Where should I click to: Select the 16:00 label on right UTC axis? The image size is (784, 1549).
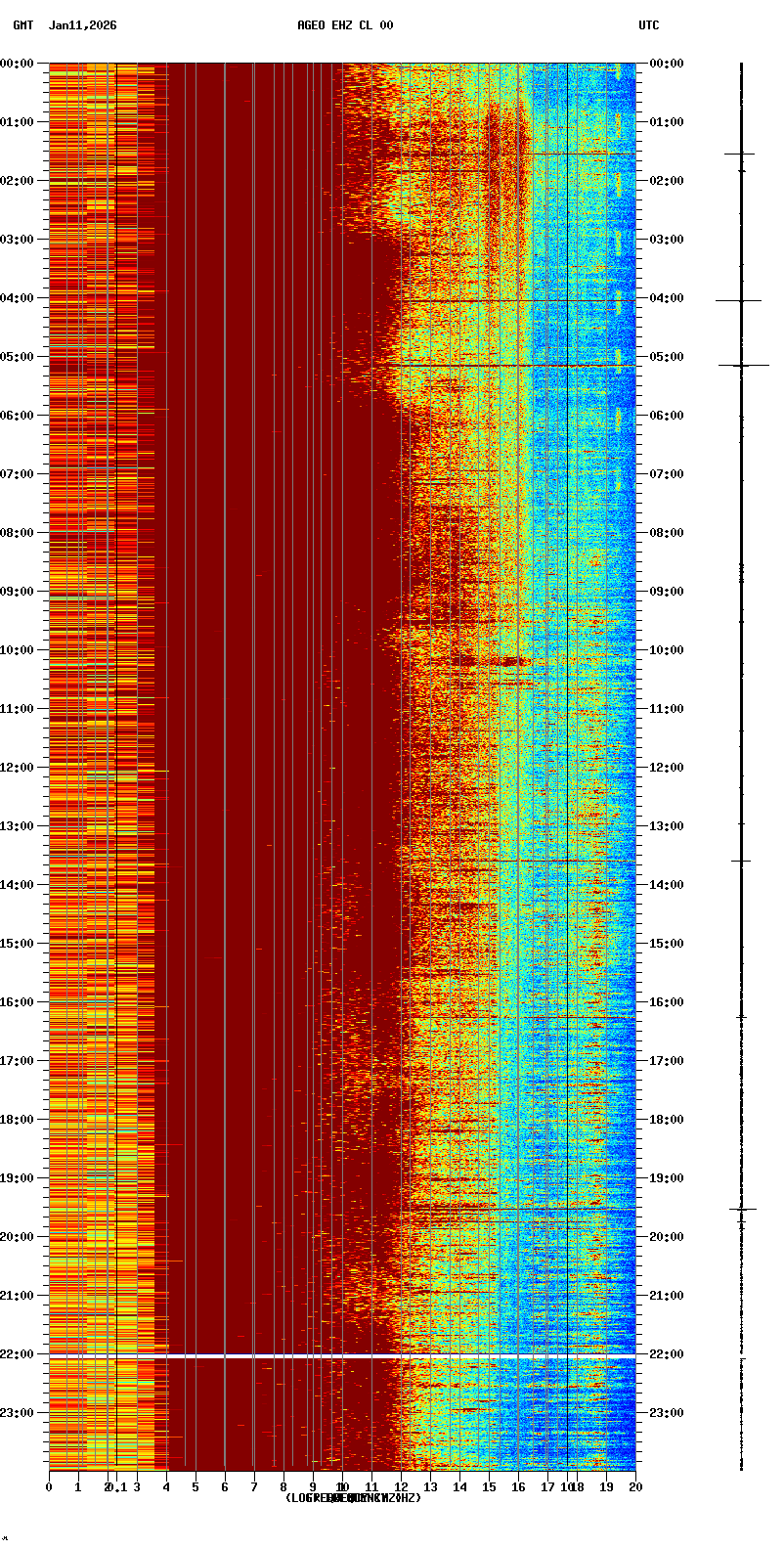pyautogui.click(x=667, y=1002)
